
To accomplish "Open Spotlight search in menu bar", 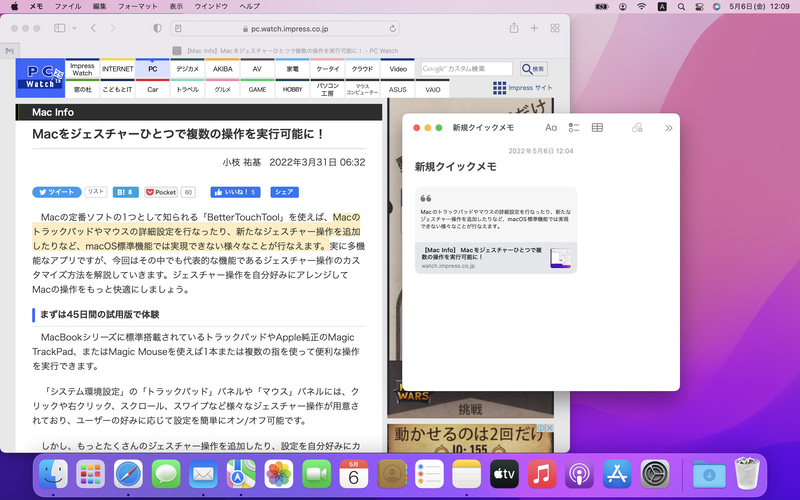I will coord(681,7).
